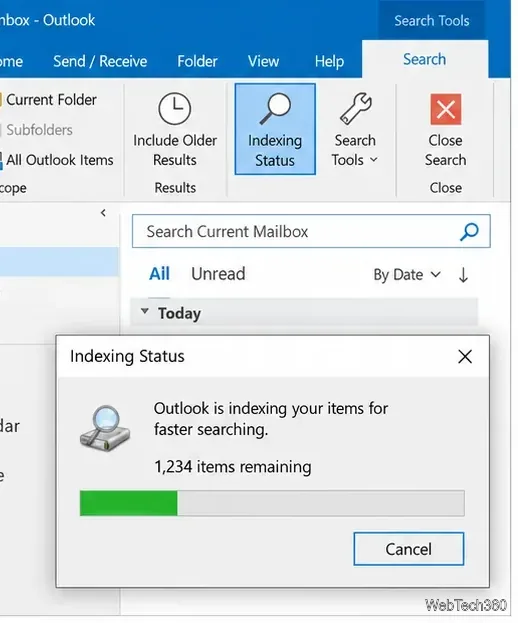Click the green indexing progress bar
Image resolution: width=518 pixels, height=623 pixels.
pos(272,503)
